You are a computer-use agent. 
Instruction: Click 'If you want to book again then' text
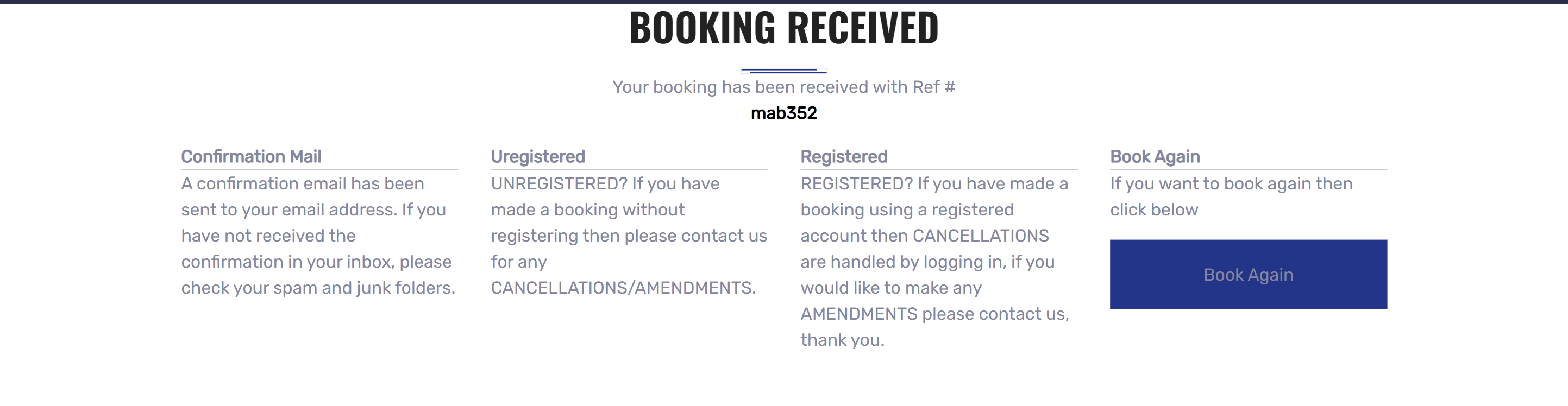tap(1231, 183)
